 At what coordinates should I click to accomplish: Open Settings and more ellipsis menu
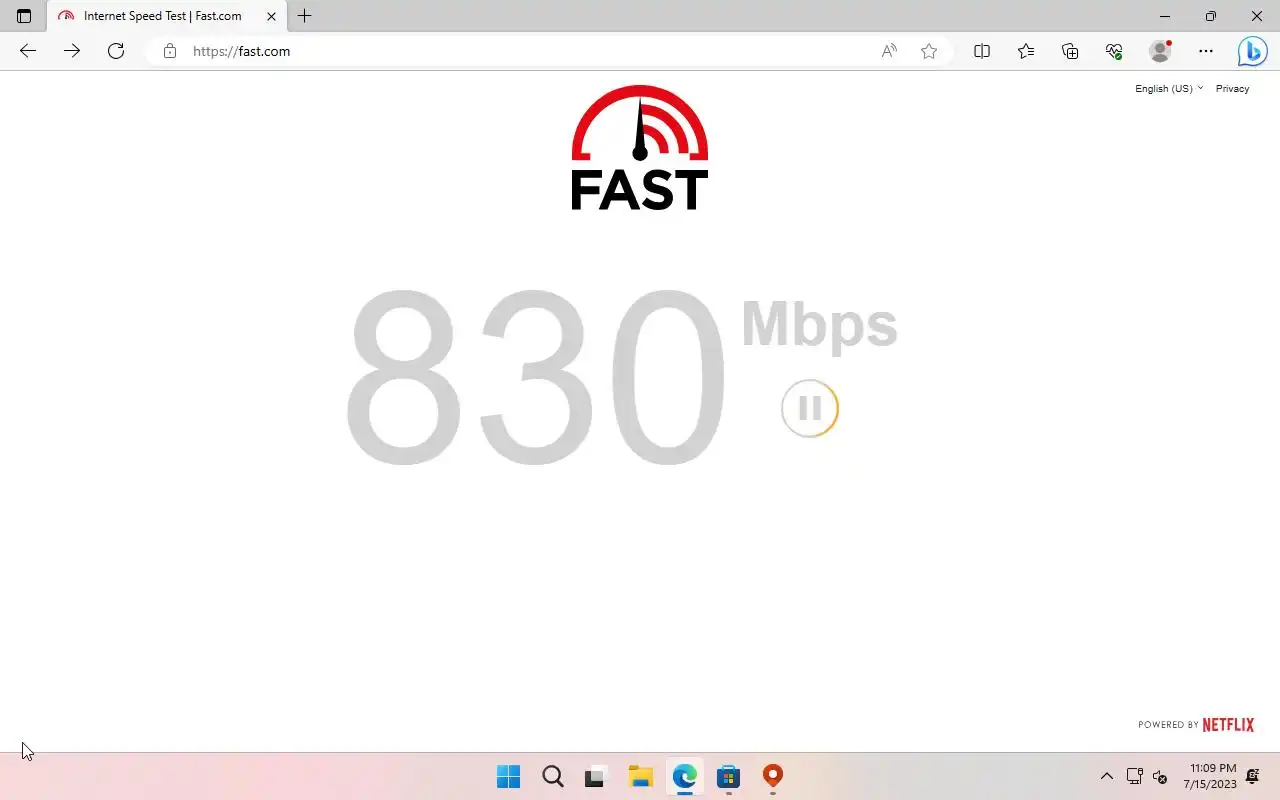click(x=1206, y=51)
